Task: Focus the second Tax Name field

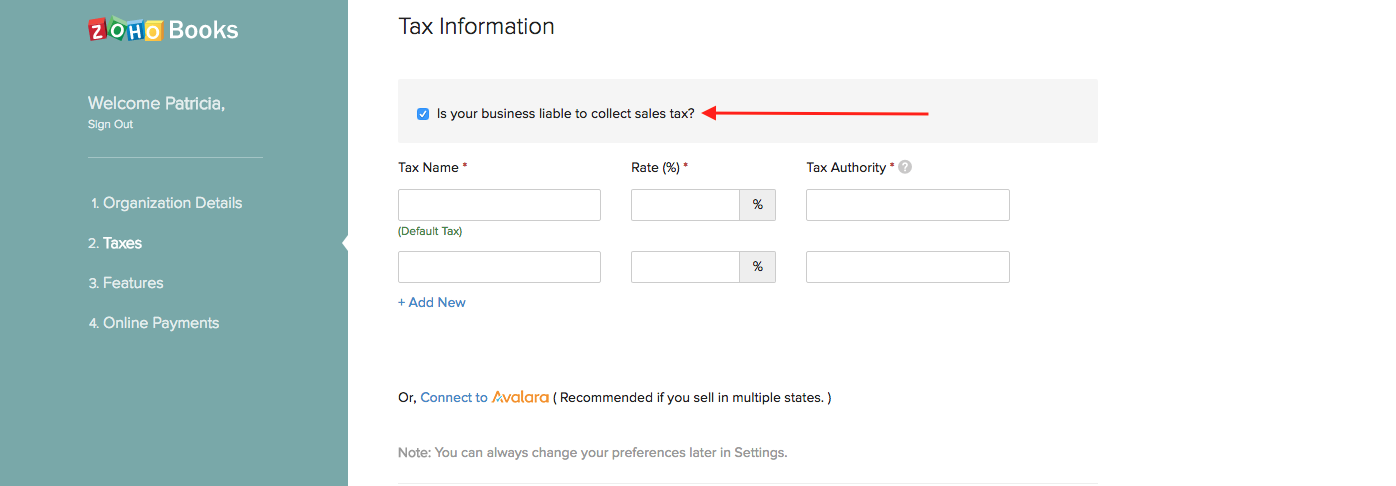Action: click(499, 267)
